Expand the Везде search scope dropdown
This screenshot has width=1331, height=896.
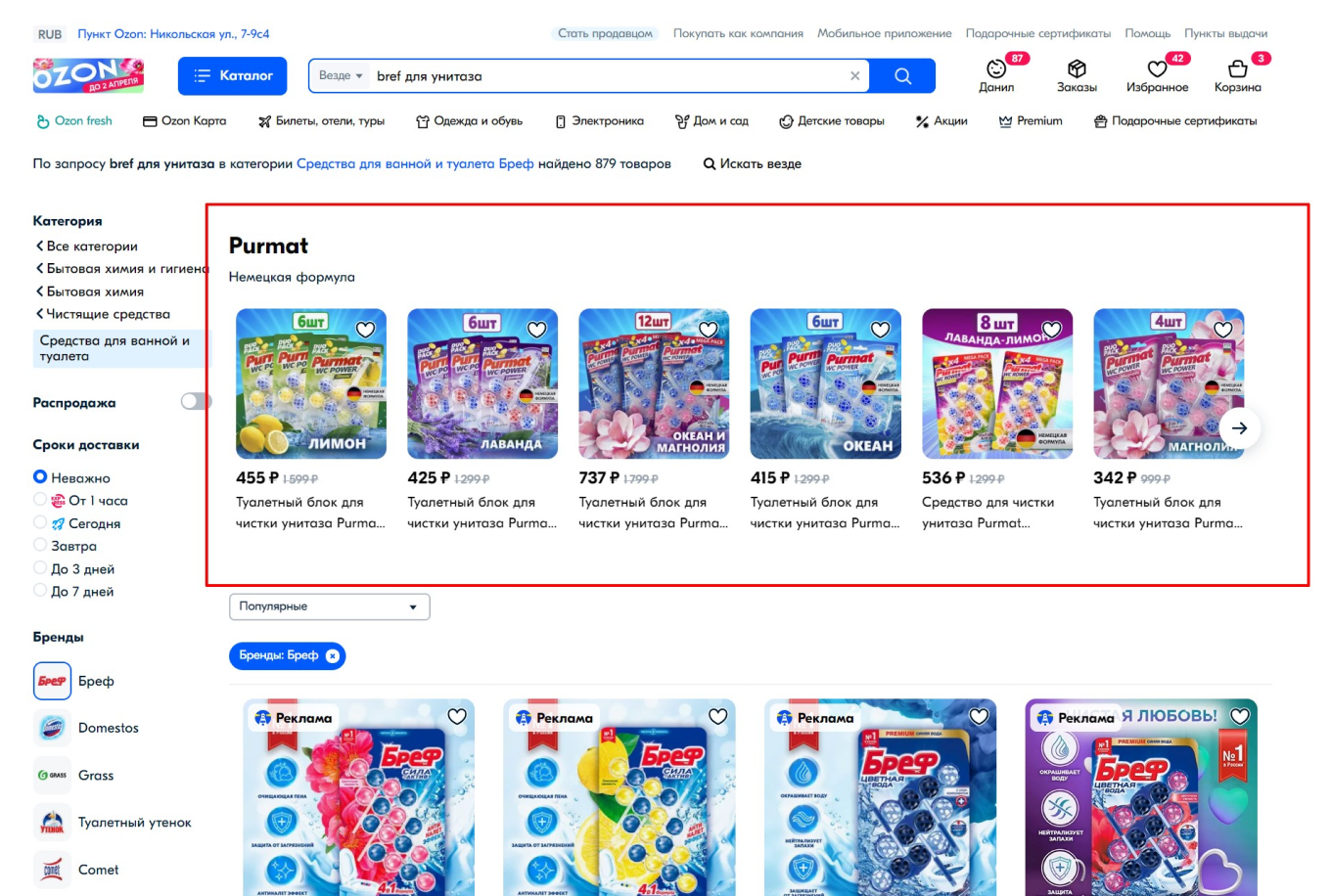[341, 76]
